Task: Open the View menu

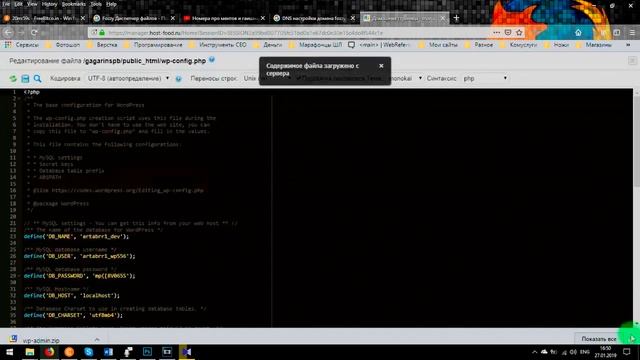Action: click(x=32, y=4)
